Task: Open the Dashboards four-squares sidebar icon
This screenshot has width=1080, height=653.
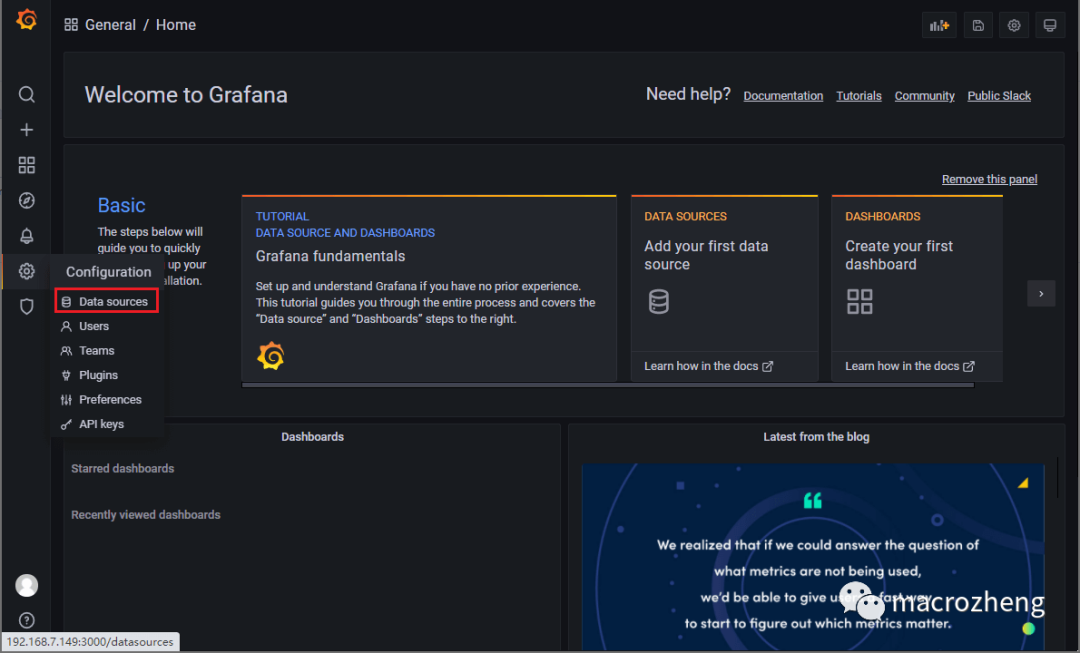Action: click(26, 165)
